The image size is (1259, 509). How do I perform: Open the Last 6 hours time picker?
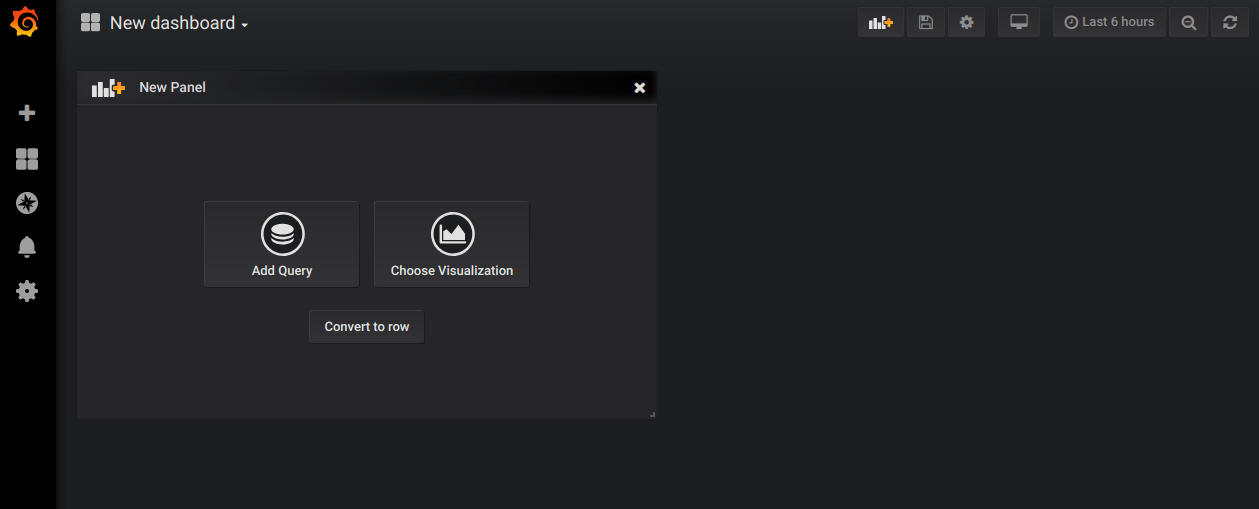click(x=1109, y=22)
